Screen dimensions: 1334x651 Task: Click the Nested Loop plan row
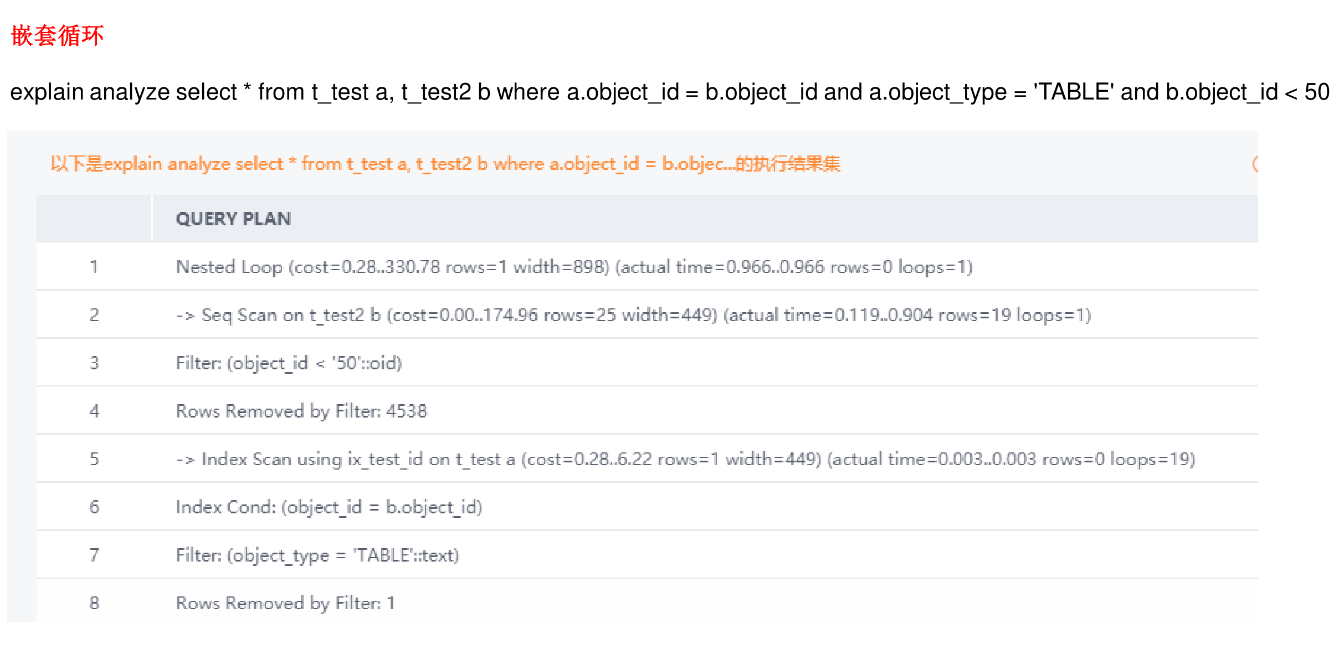574,267
